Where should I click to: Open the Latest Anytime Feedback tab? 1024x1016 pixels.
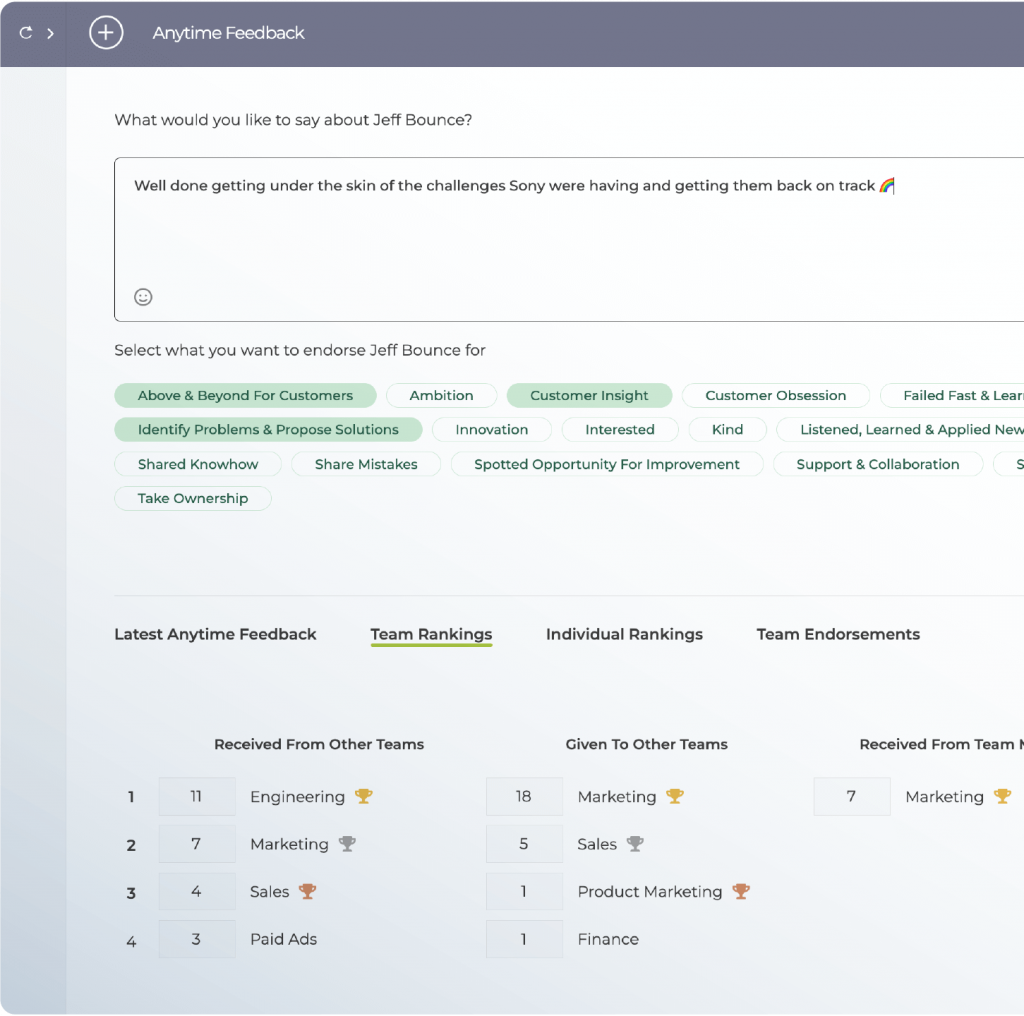click(x=215, y=634)
